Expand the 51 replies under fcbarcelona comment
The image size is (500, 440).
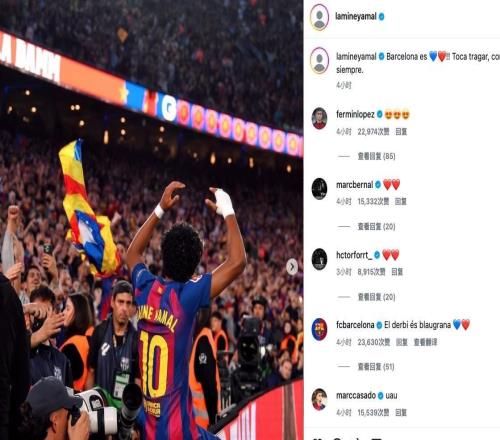(x=376, y=367)
